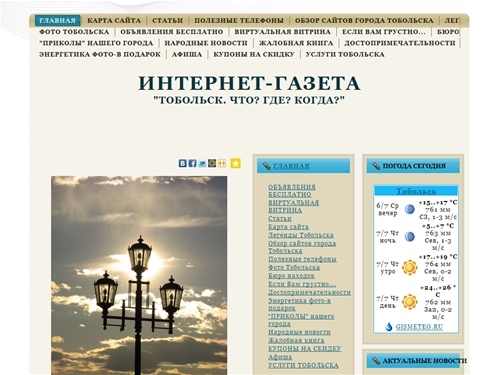Open sidebar link КУПОНЫ НА СКИДКУ
This screenshot has width=500, height=375.
pyautogui.click(x=305, y=349)
